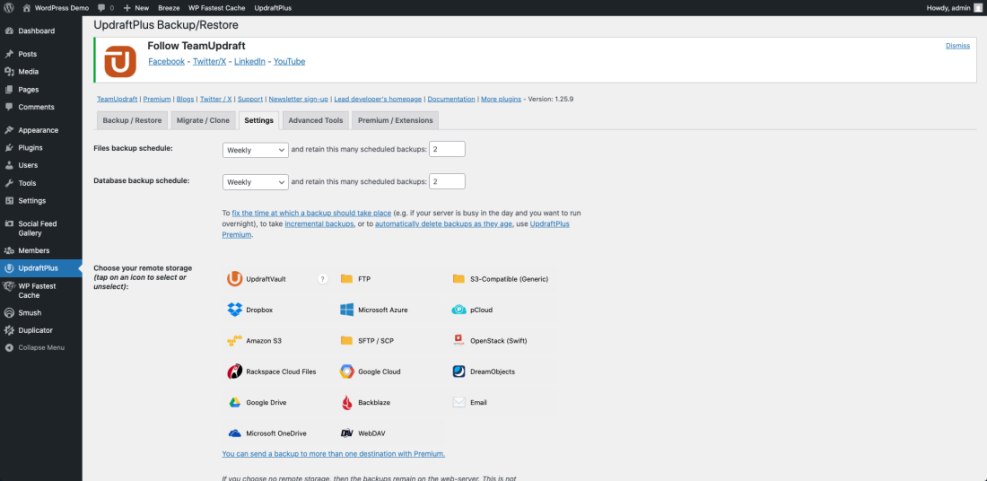Open the Members sidebar menu
The height and width of the screenshot is (481, 987).
tap(41, 251)
